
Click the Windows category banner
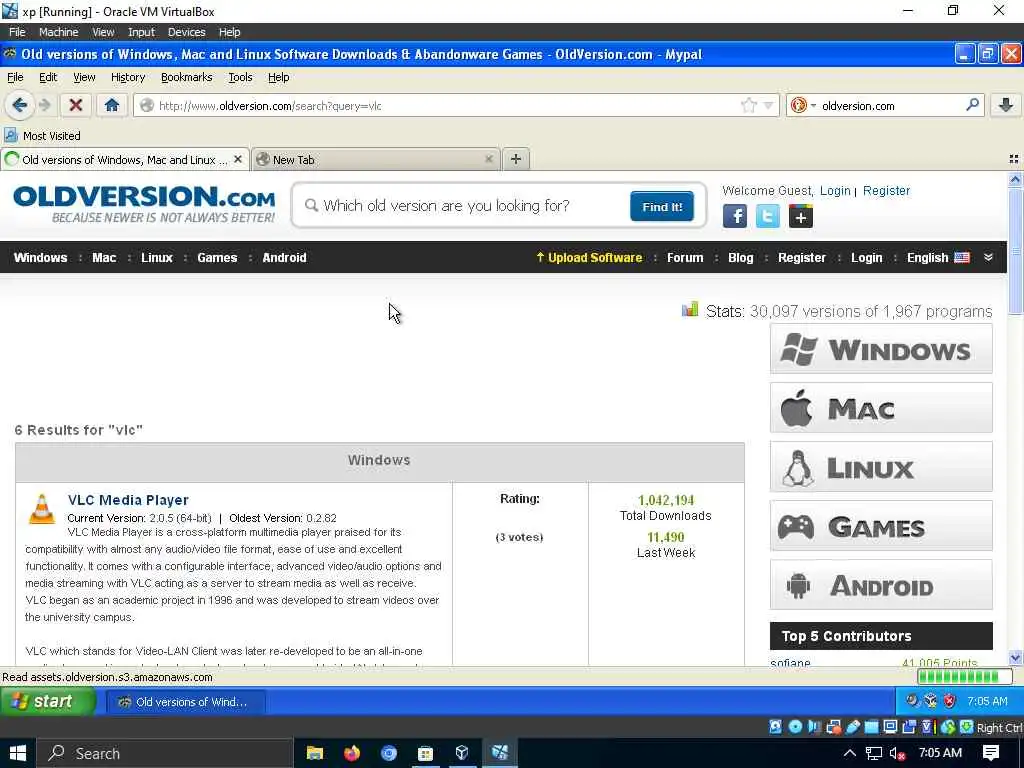[x=881, y=349]
